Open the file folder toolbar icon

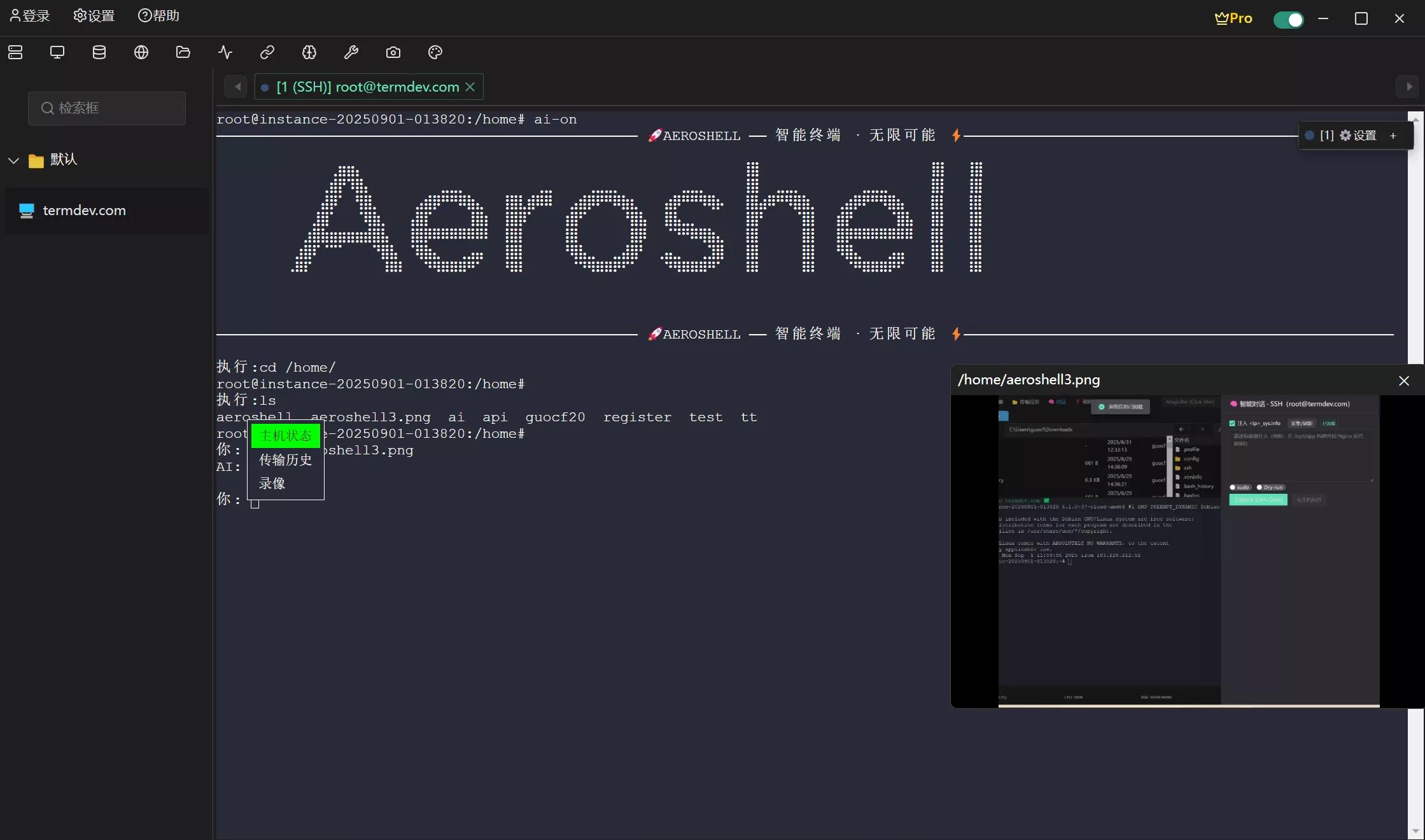183,52
